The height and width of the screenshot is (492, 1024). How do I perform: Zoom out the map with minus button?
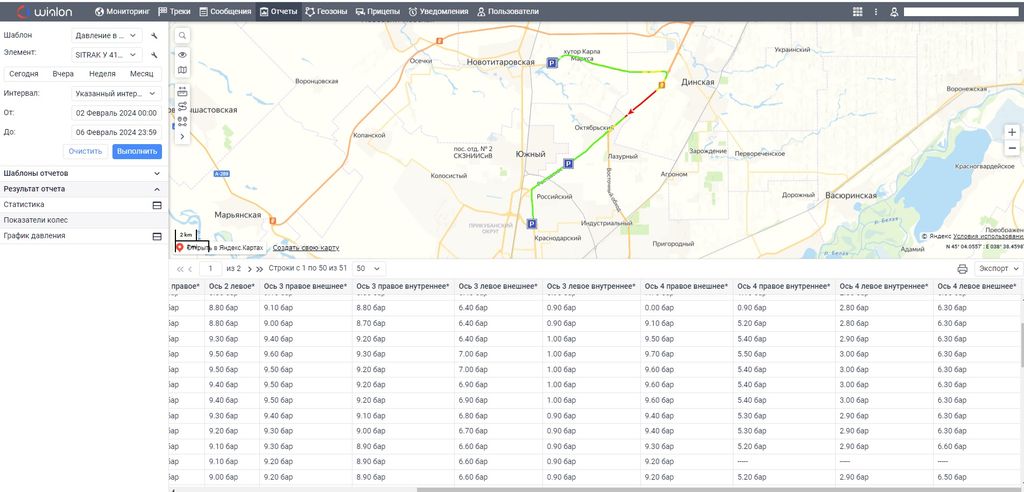pos(1011,148)
